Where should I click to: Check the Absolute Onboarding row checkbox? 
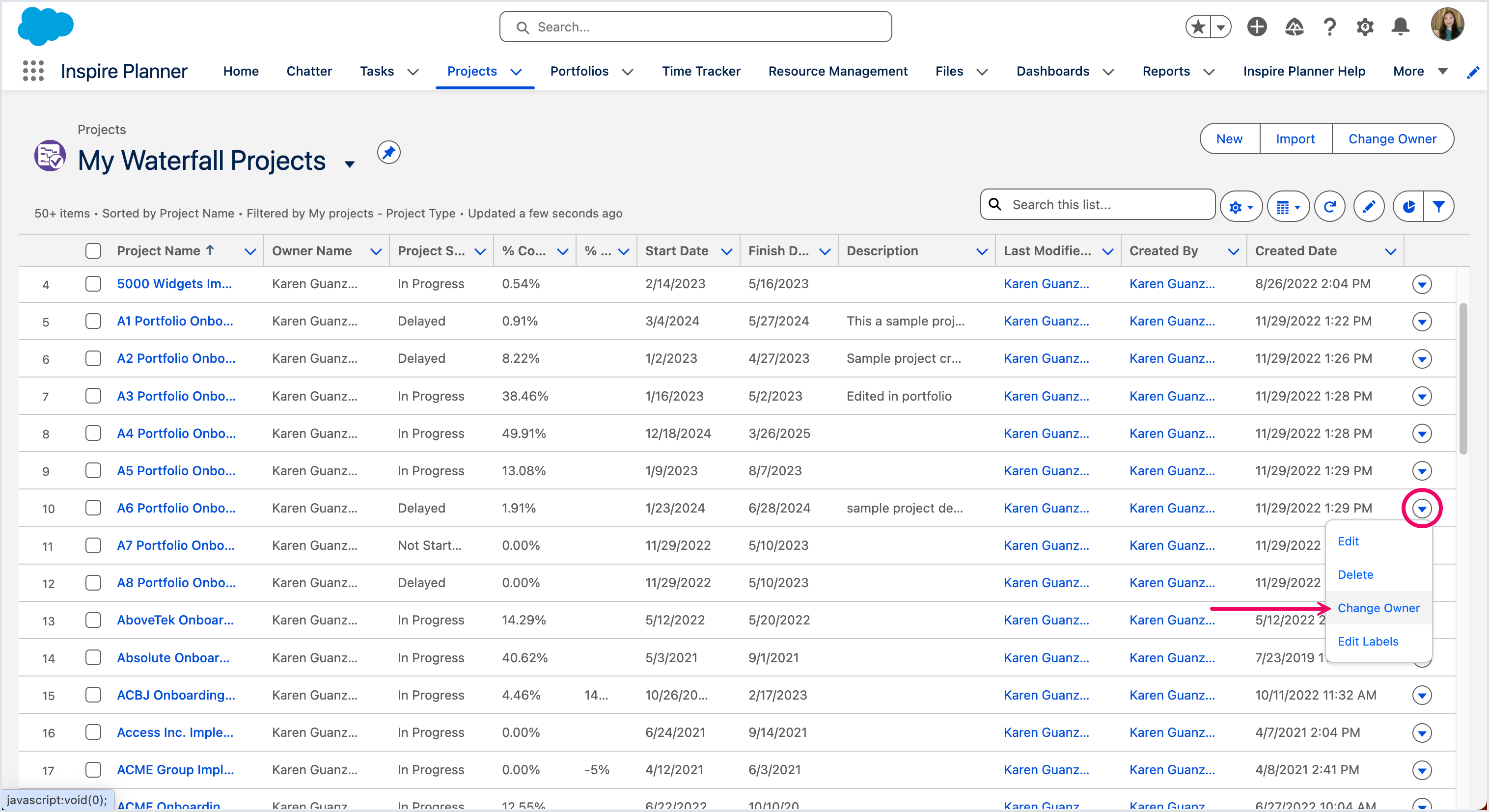tap(93, 658)
